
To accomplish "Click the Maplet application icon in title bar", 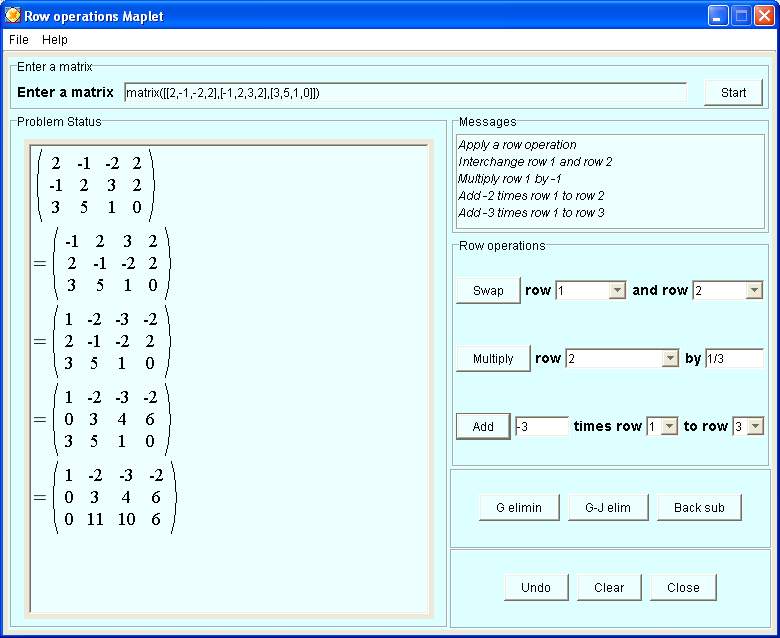I will pos(13,16).
